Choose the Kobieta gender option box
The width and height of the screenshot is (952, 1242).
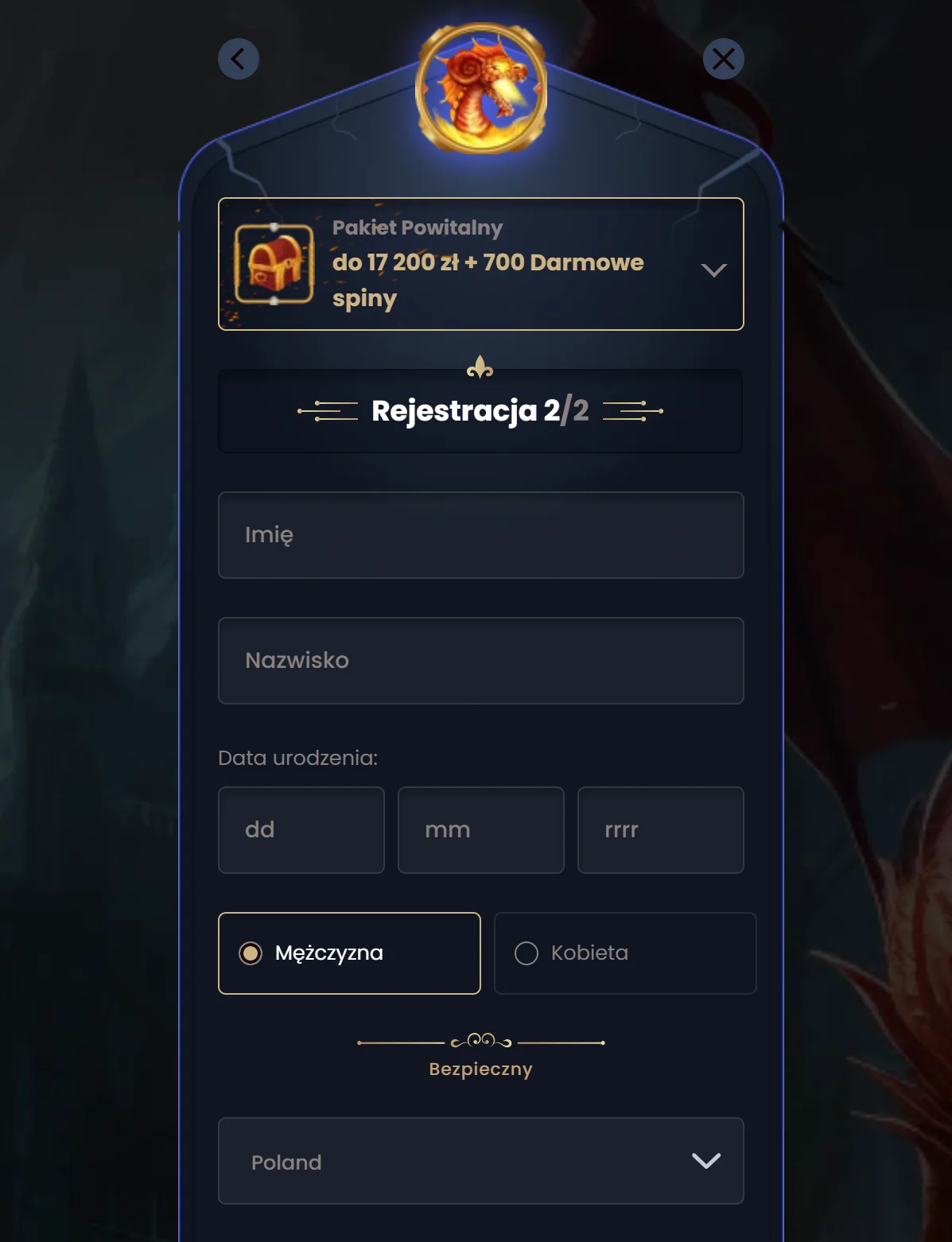pos(625,953)
